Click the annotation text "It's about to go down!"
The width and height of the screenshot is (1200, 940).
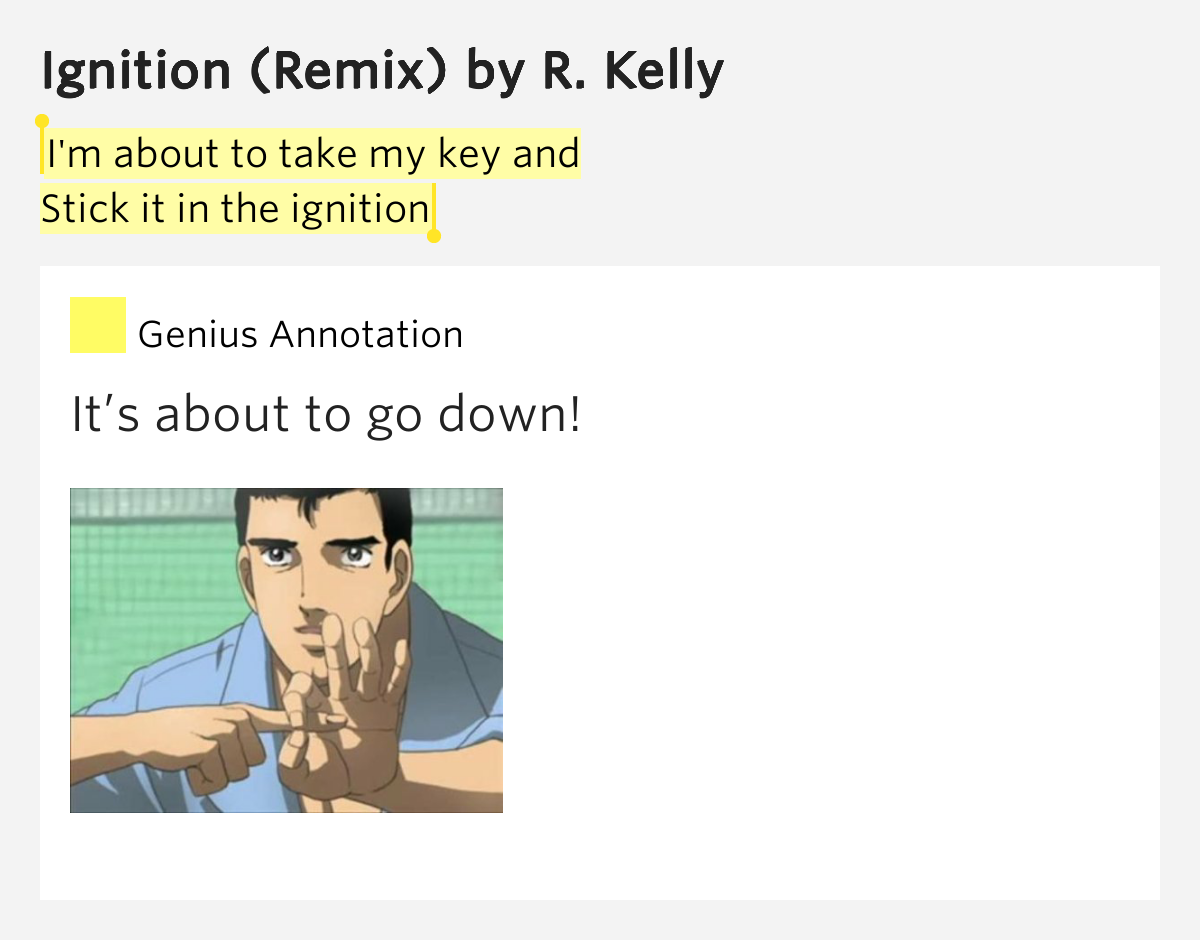[x=326, y=414]
